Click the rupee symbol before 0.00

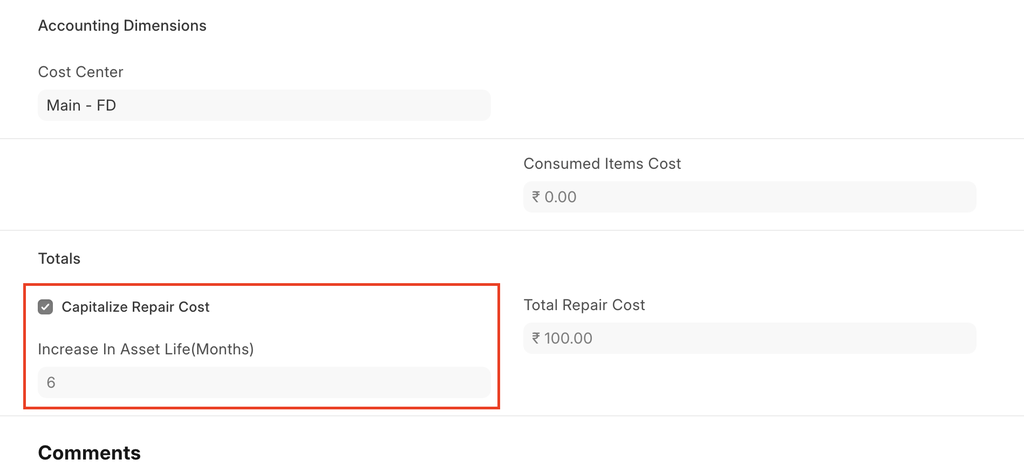[536, 197]
